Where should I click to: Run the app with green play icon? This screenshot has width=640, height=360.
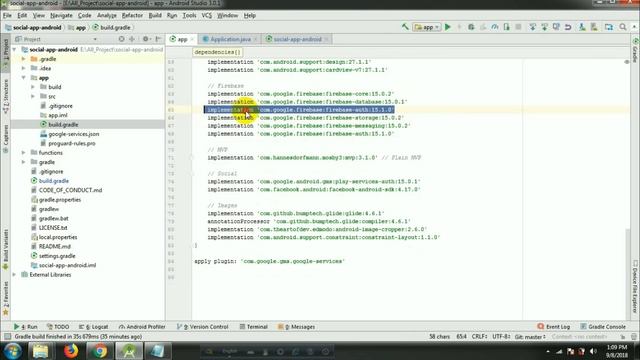pos(448,27)
